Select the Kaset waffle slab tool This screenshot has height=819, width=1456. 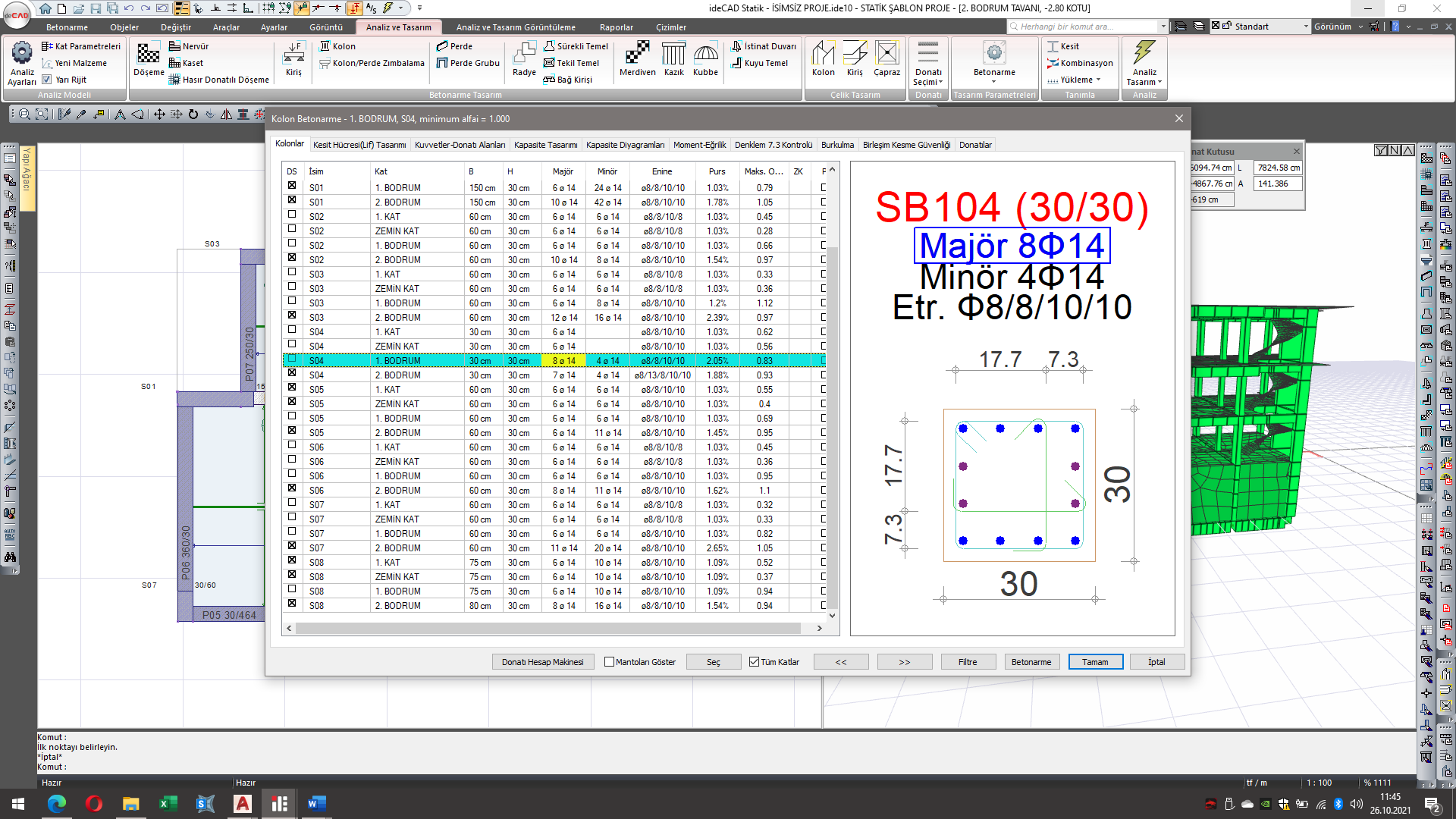(x=187, y=63)
